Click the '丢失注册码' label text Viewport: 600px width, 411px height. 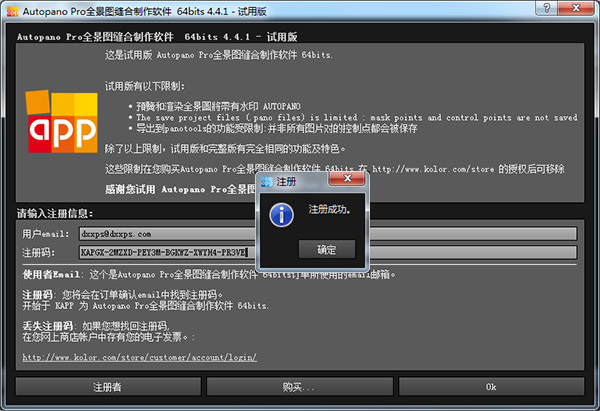pyautogui.click(x=47, y=326)
